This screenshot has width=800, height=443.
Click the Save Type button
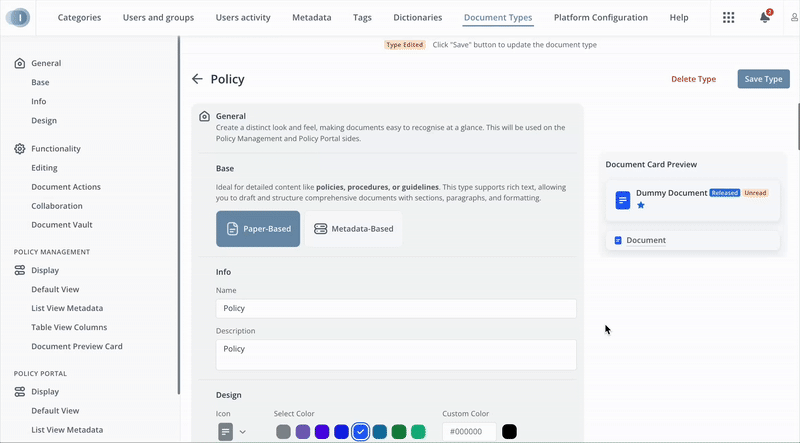[763, 79]
